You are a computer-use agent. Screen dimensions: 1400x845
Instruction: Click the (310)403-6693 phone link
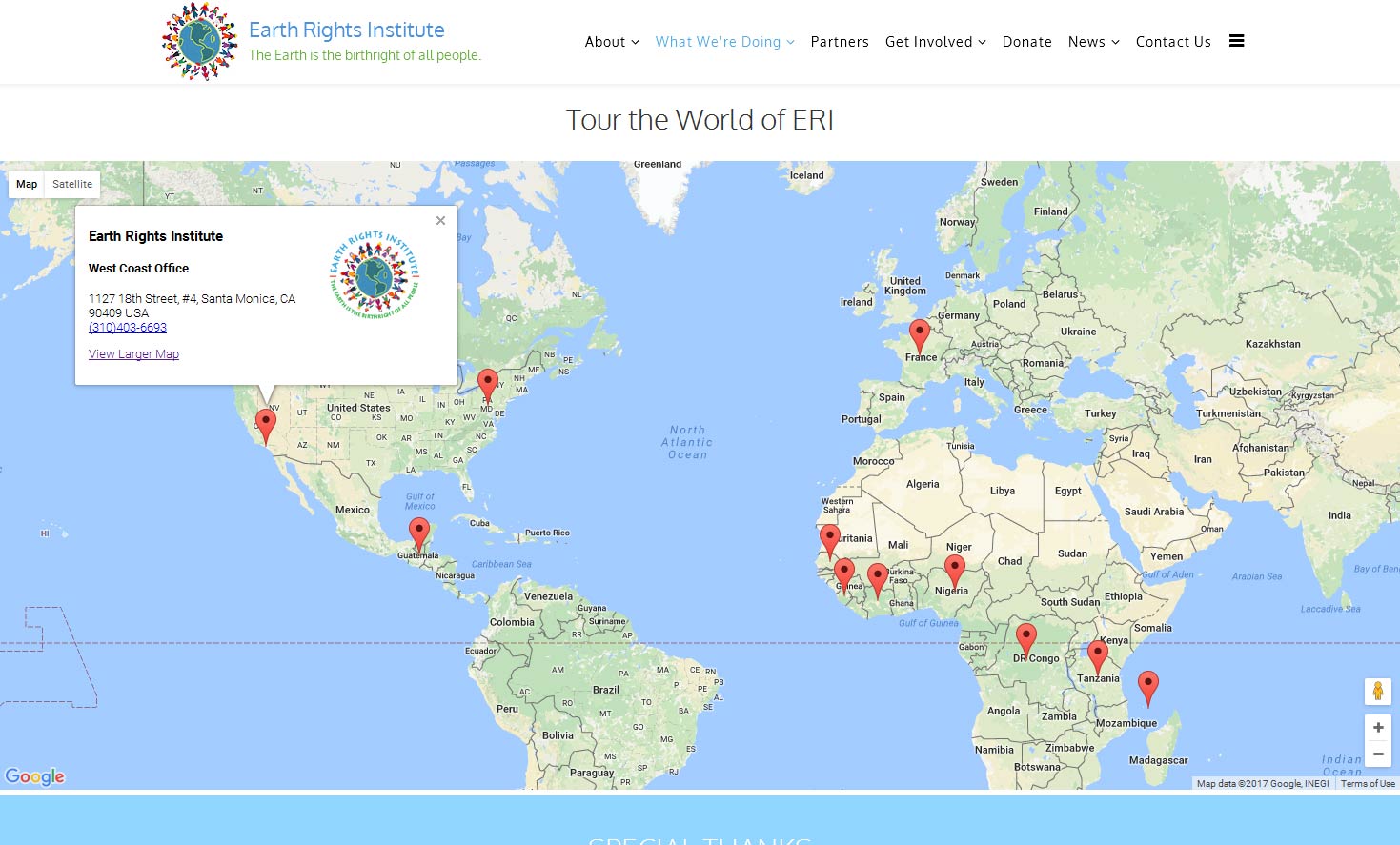(128, 328)
